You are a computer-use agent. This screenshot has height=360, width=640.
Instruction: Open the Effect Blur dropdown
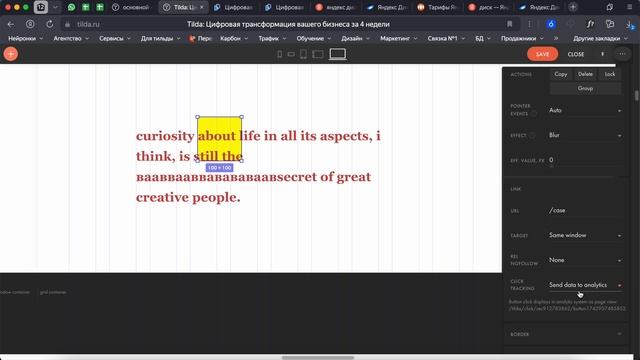tap(585, 135)
